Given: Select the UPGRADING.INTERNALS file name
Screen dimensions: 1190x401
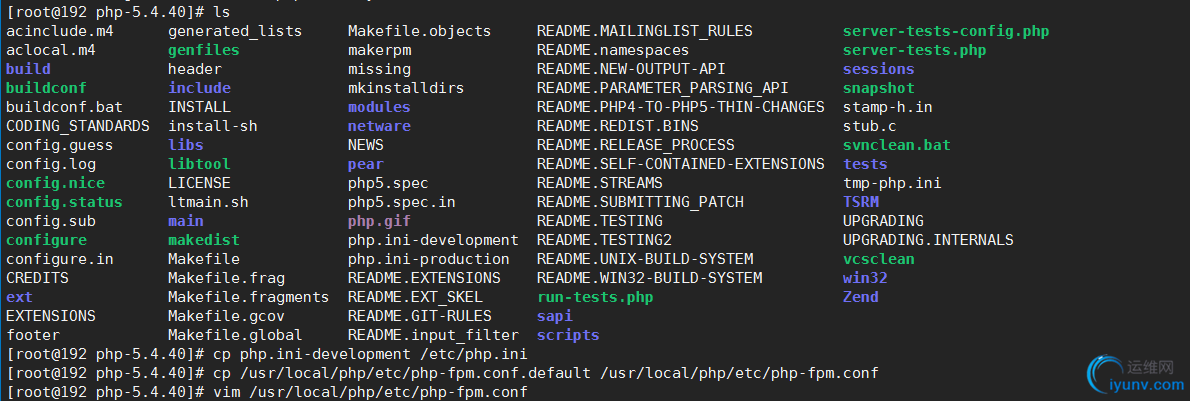Looking at the screenshot, I should [928, 240].
